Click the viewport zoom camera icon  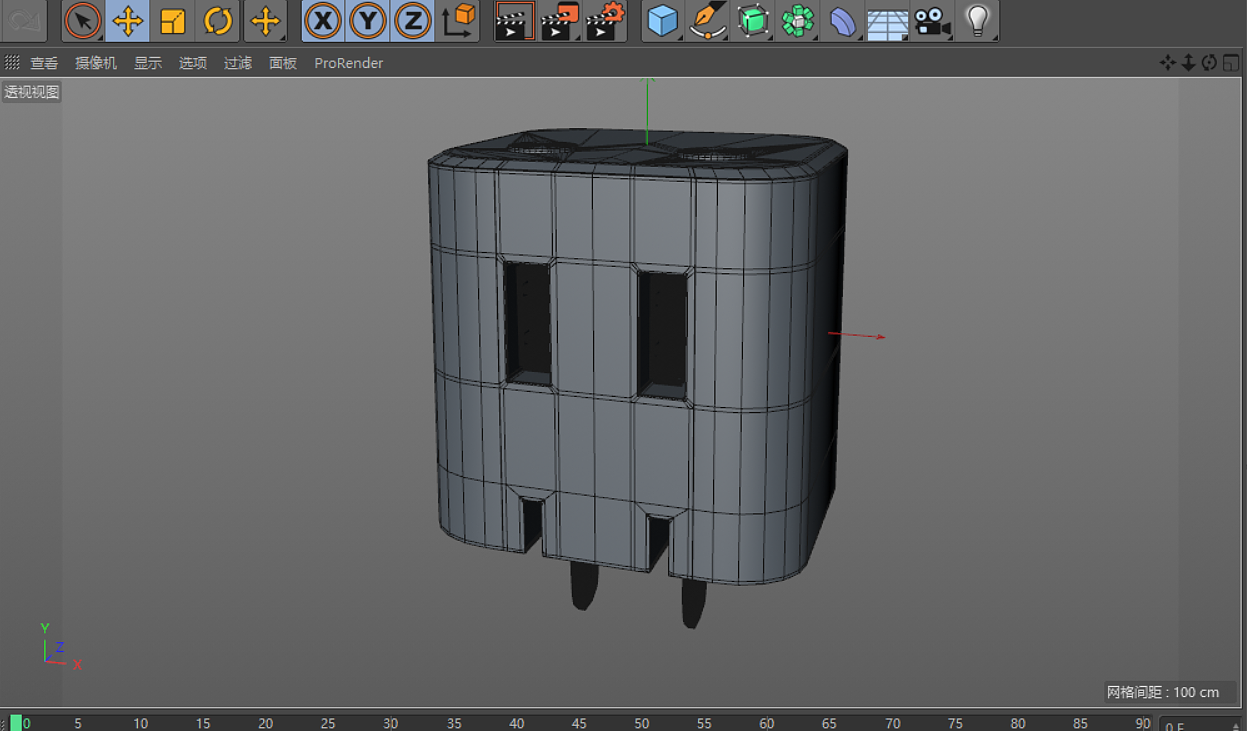coord(1188,63)
